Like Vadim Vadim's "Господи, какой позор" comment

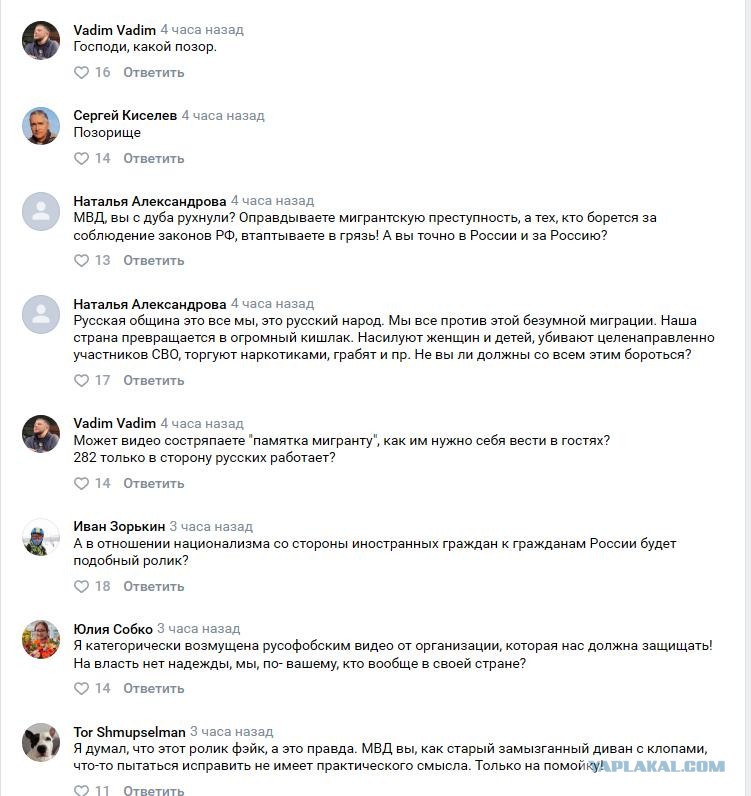81,73
